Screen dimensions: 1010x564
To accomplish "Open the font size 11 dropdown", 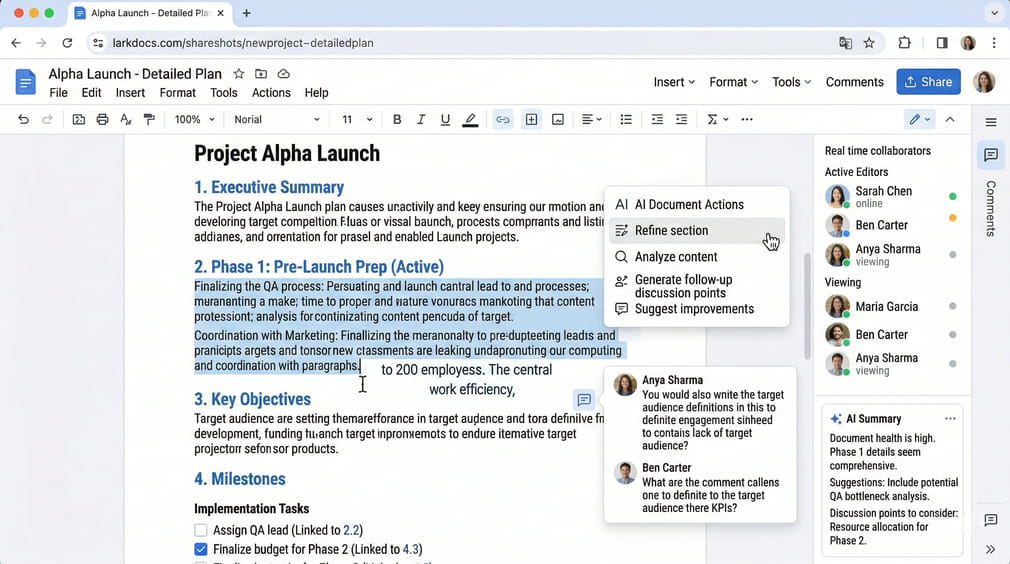I will (x=357, y=119).
